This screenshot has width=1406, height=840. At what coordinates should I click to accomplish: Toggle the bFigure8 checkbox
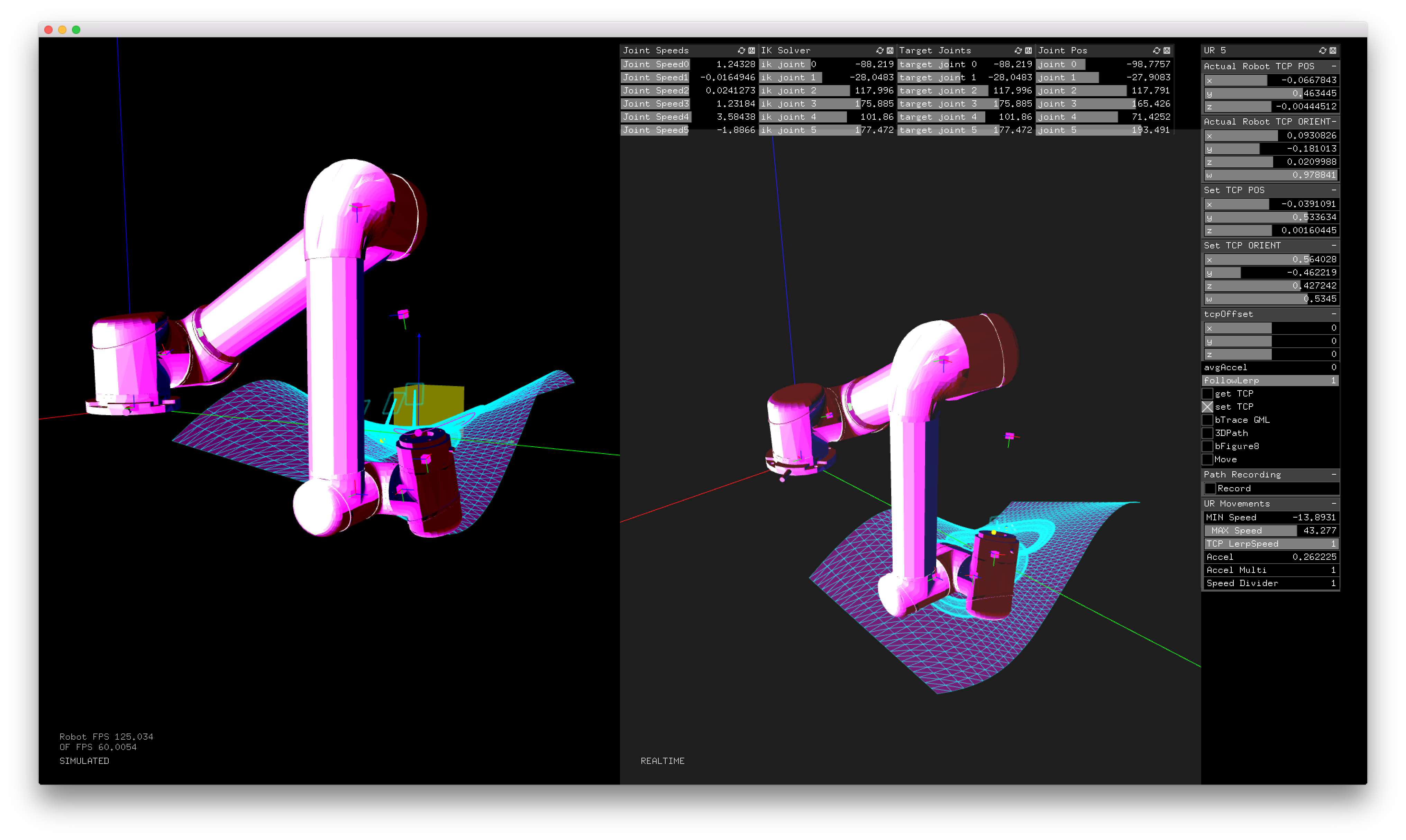pos(1207,446)
